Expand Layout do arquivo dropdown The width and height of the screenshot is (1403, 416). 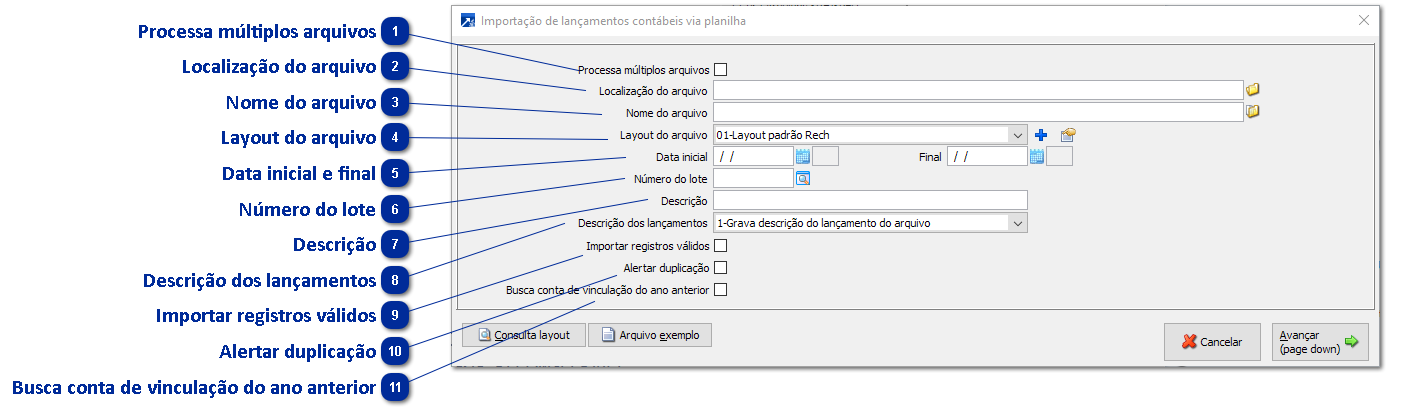[1018, 135]
